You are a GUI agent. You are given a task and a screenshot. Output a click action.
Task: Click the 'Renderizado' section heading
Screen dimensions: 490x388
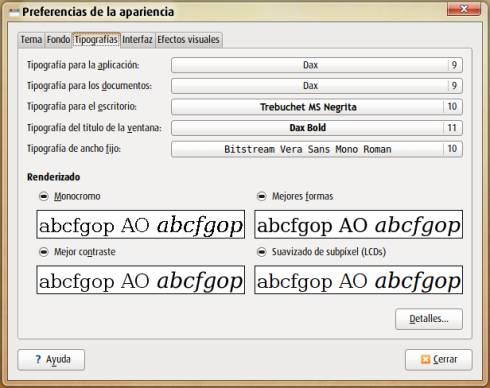coord(53,177)
